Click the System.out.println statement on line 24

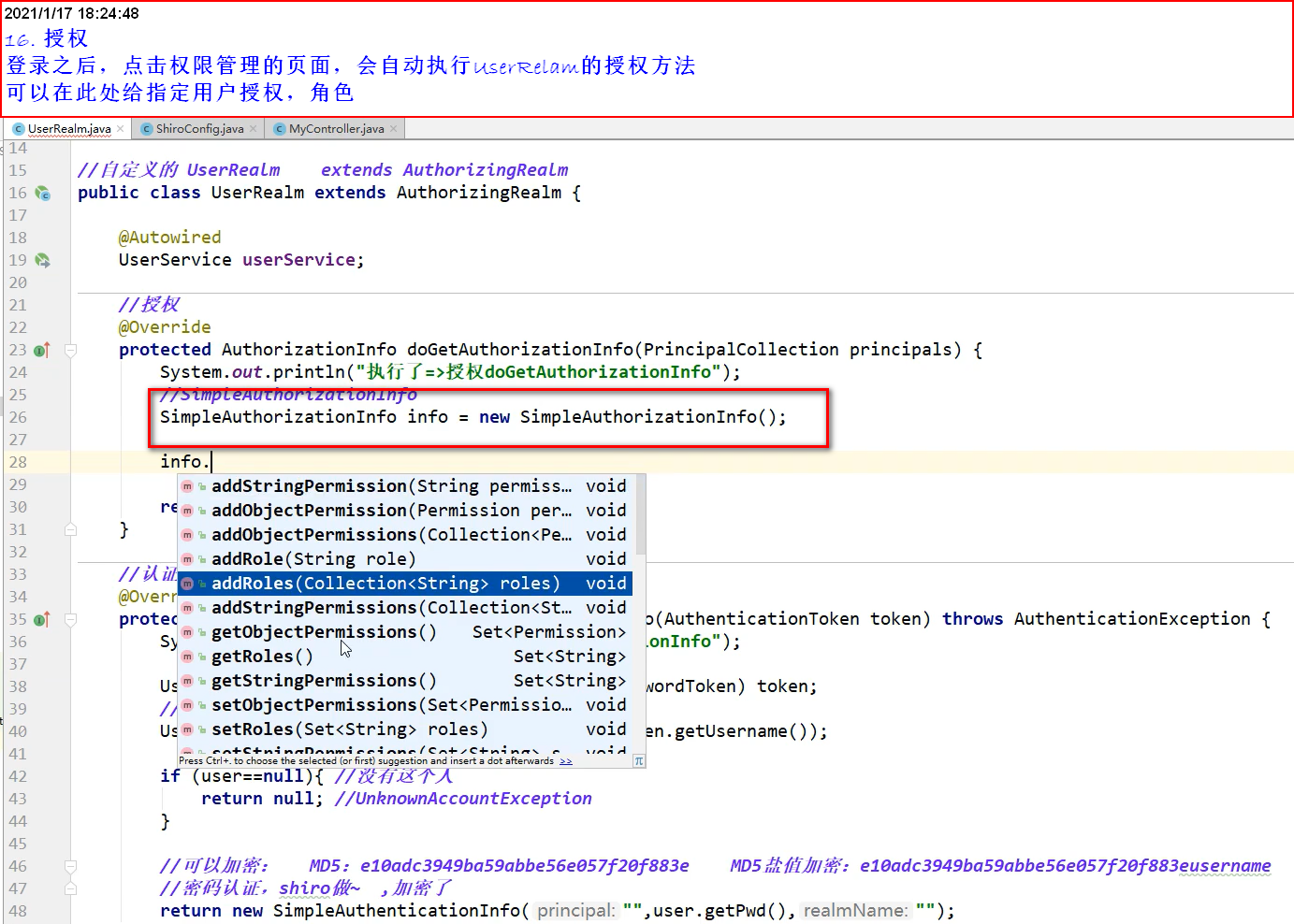[x=450, y=372]
